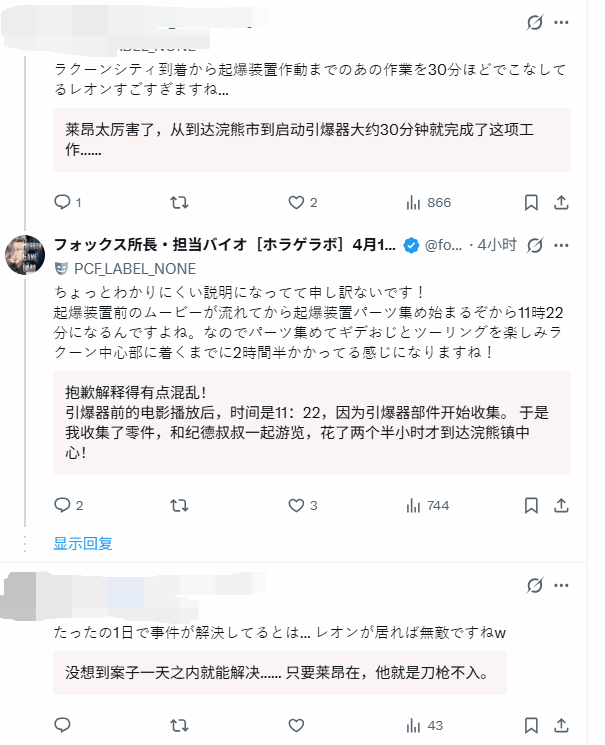Share the tweet with 866 views
Image resolution: width=605 pixels, height=745 pixels.
pos(562,202)
